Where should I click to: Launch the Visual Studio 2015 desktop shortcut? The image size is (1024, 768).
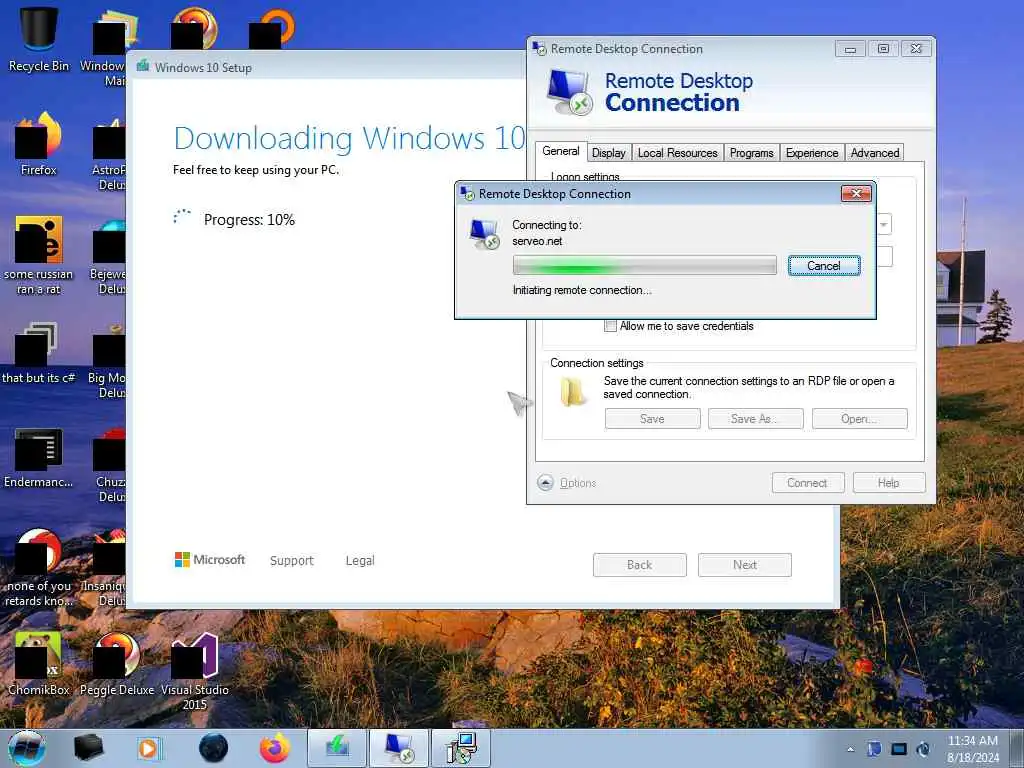pyautogui.click(x=195, y=669)
